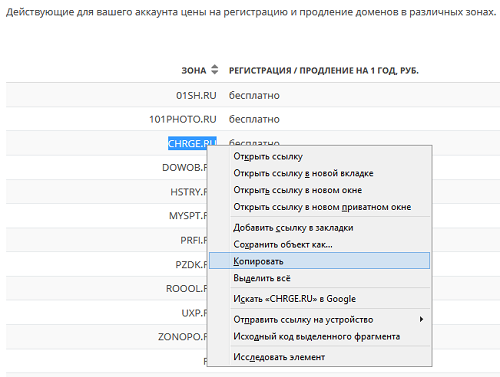Viewport: 500px width, 377px height.
Task: Click the ROOOL zone link
Action: coord(187,288)
